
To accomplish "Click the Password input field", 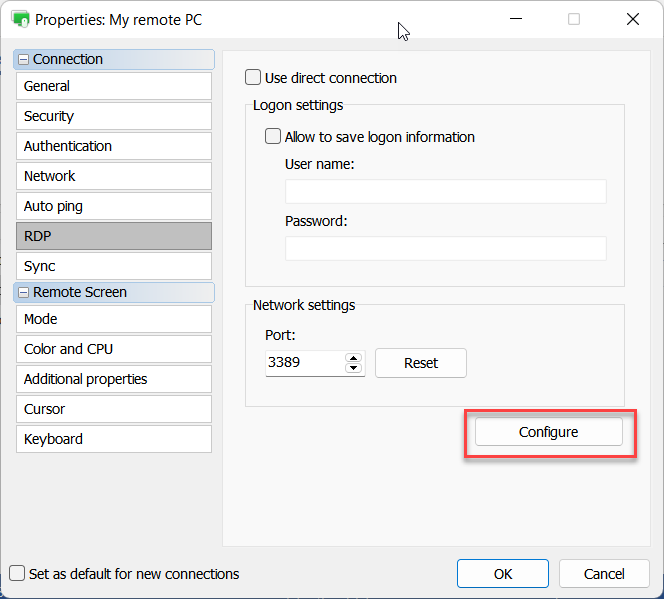I will 445,249.
